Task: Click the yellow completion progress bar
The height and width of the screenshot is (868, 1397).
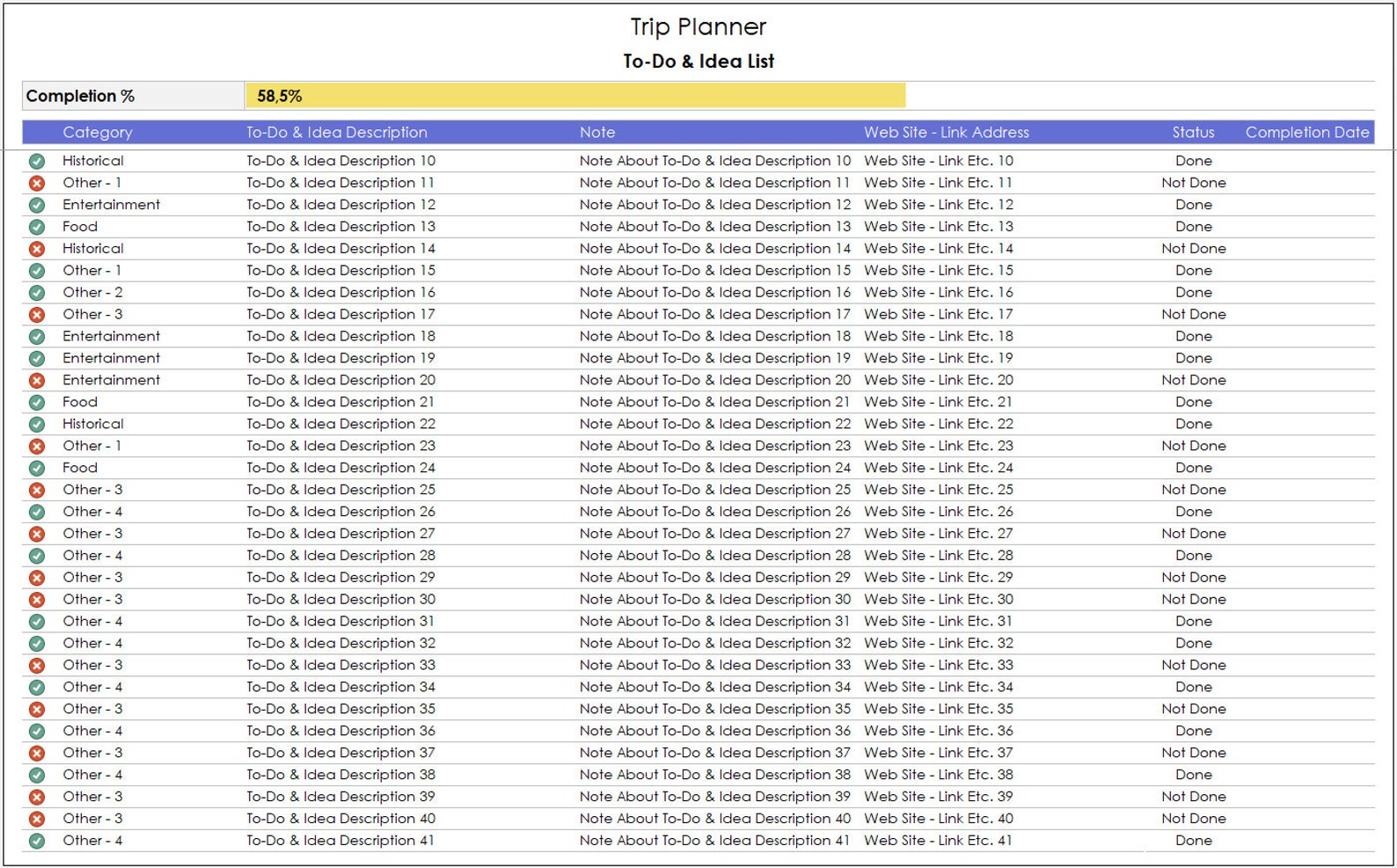Action: click(x=575, y=96)
